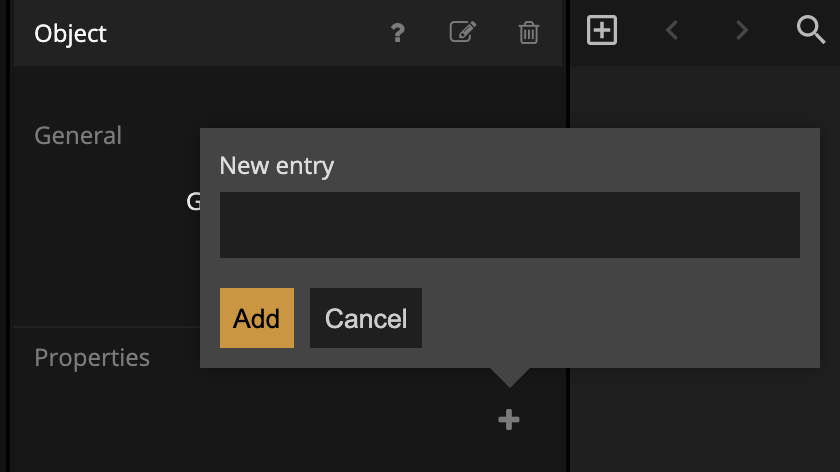Click the popup's downward pointer arrow
Image resolution: width=840 pixels, height=472 pixels.
click(509, 377)
